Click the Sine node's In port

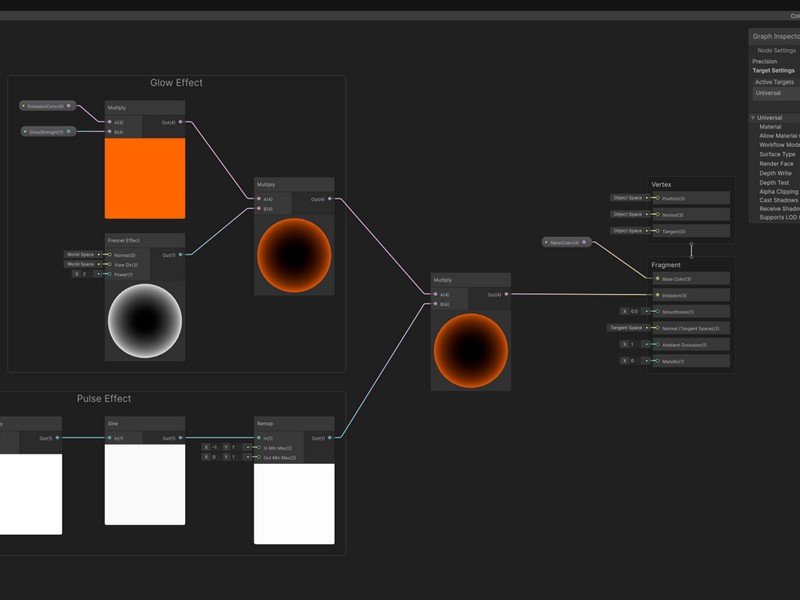click(110, 438)
